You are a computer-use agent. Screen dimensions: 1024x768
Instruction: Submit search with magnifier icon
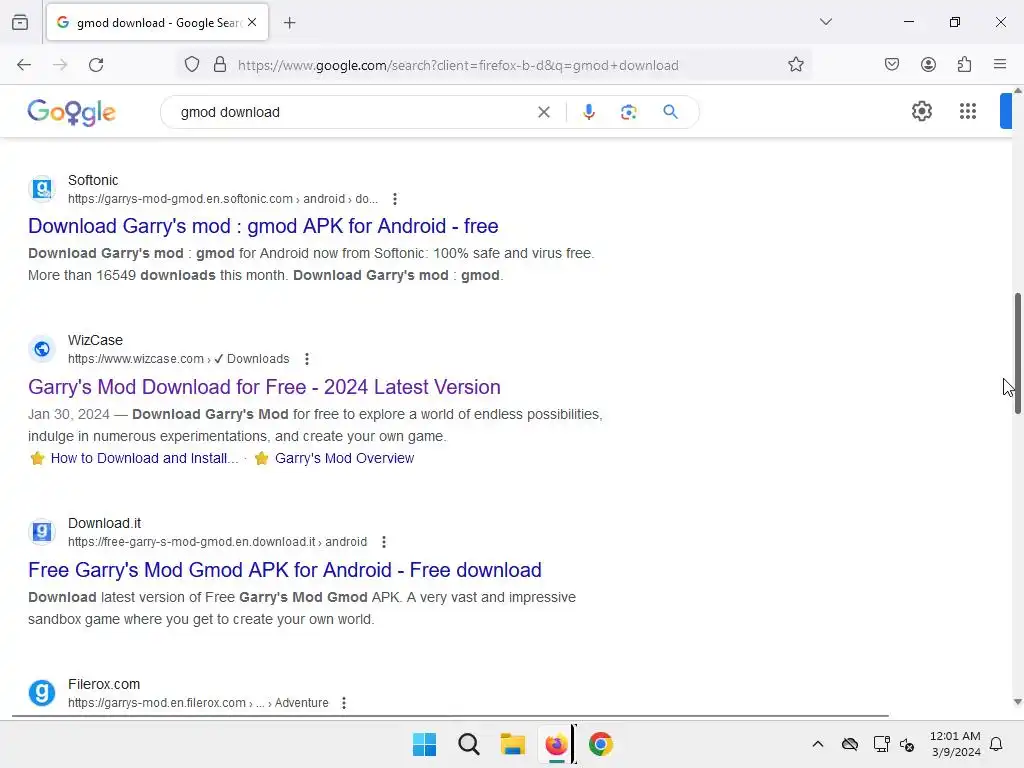point(670,112)
